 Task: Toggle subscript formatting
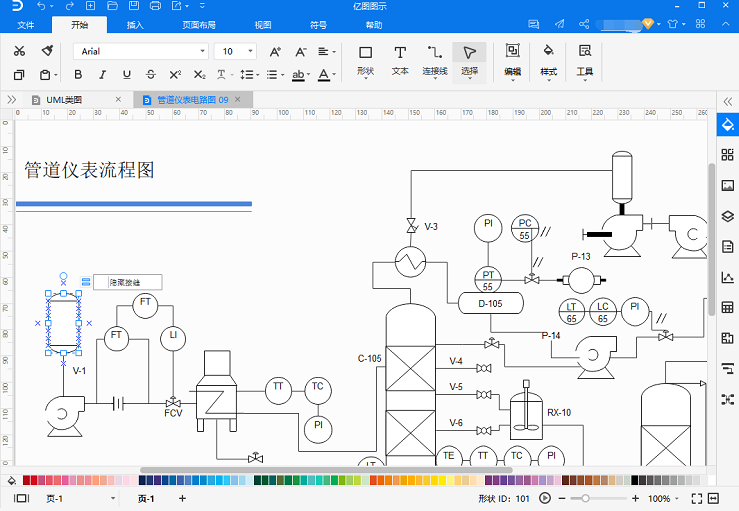click(200, 74)
